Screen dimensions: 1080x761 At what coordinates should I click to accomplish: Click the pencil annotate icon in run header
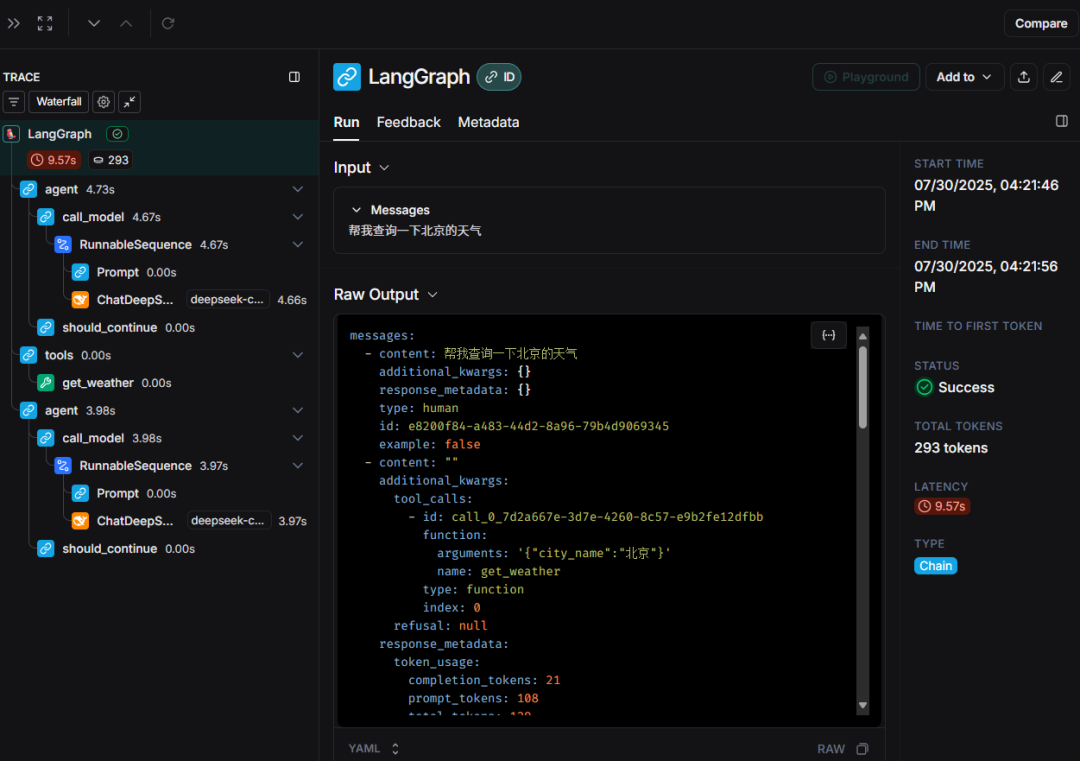pyautogui.click(x=1056, y=77)
